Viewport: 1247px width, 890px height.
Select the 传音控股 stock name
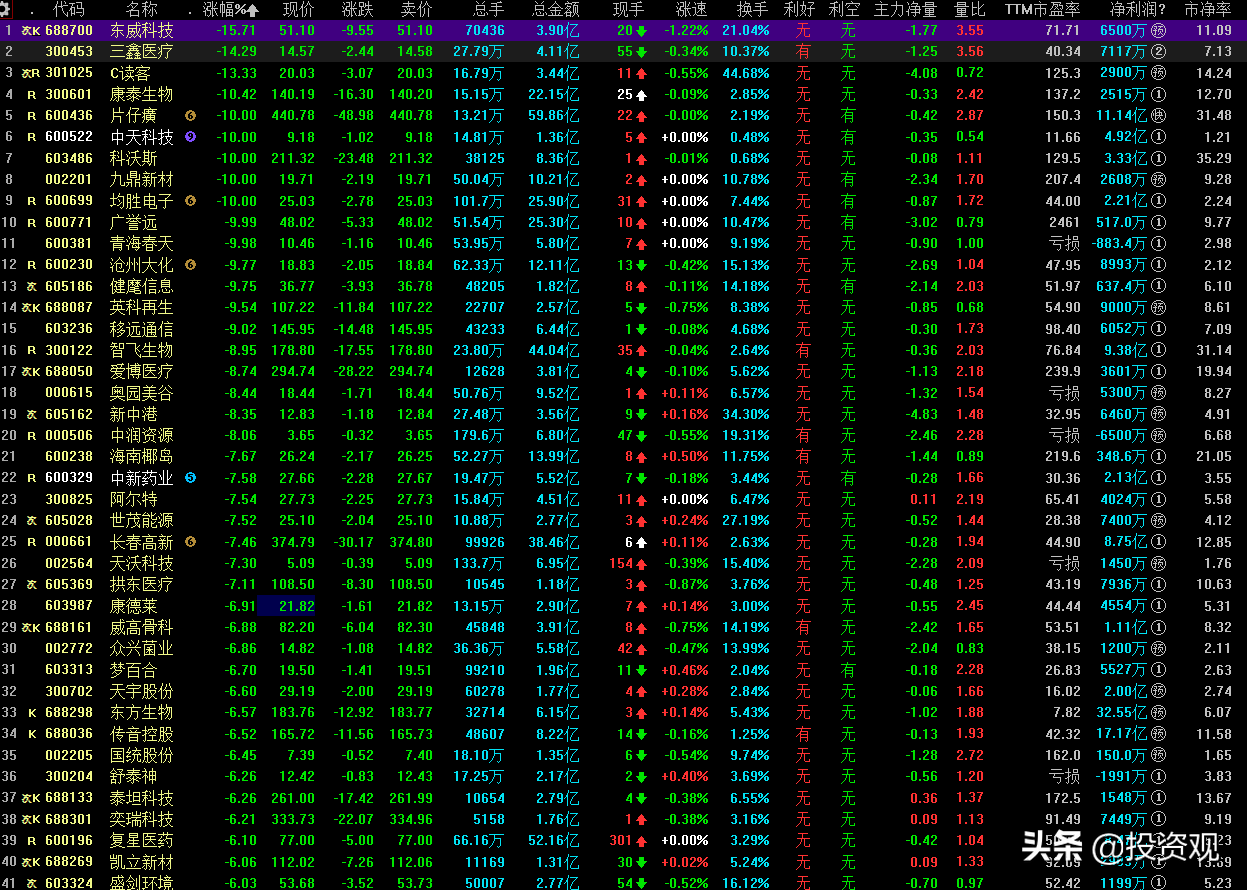[141, 734]
